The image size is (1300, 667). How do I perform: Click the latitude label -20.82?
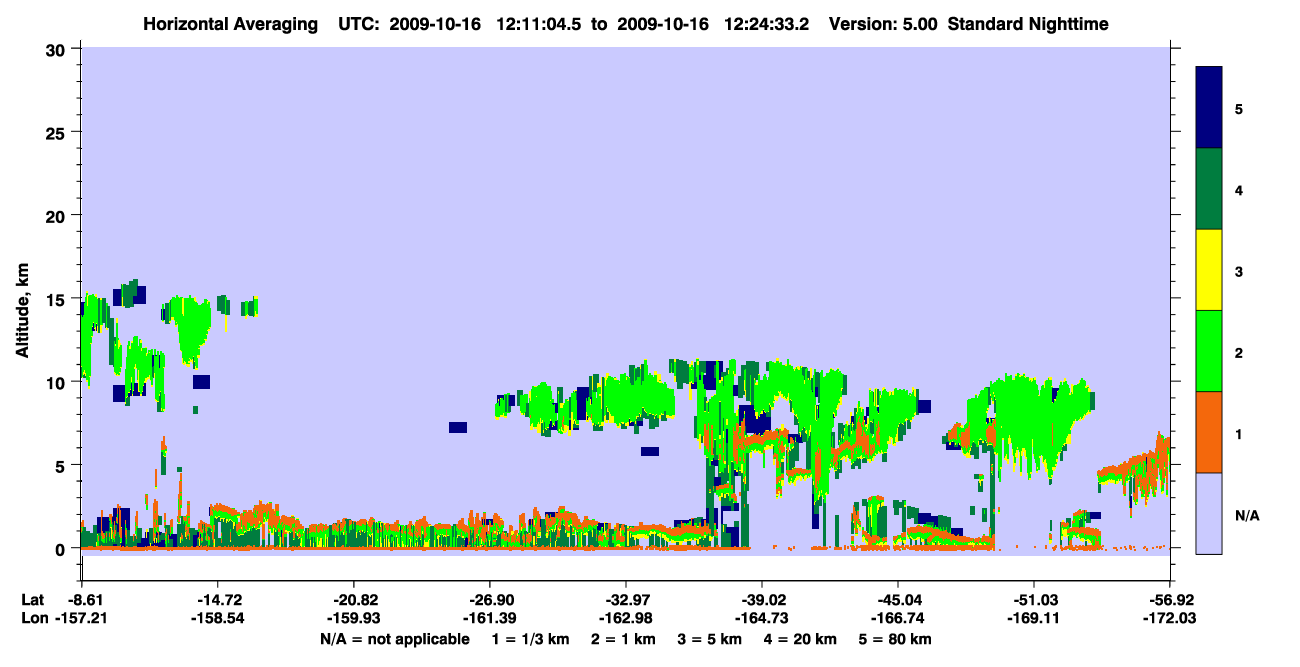point(354,600)
